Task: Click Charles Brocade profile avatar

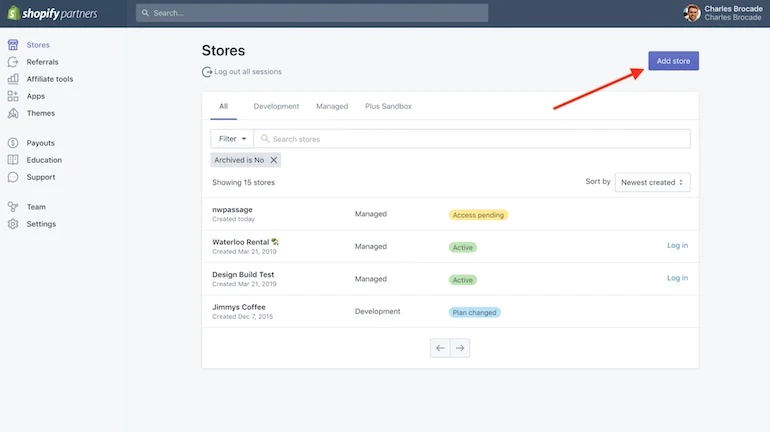Action: [692, 13]
